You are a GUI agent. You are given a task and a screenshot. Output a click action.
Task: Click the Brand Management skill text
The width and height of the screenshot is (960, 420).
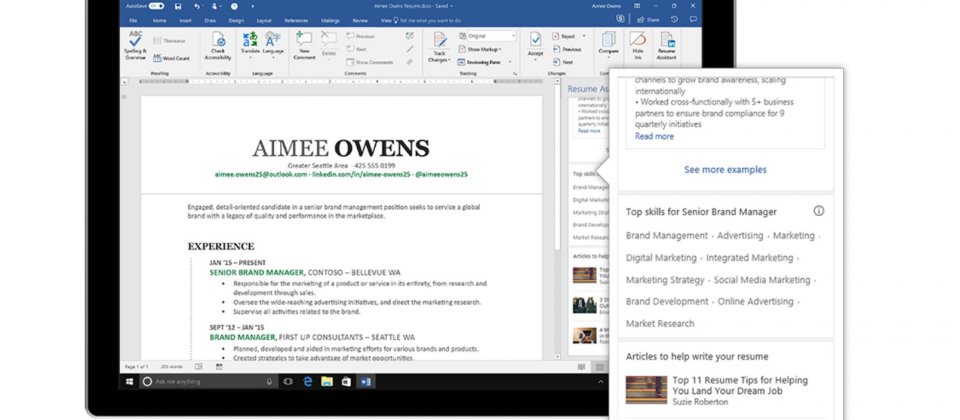click(x=667, y=236)
